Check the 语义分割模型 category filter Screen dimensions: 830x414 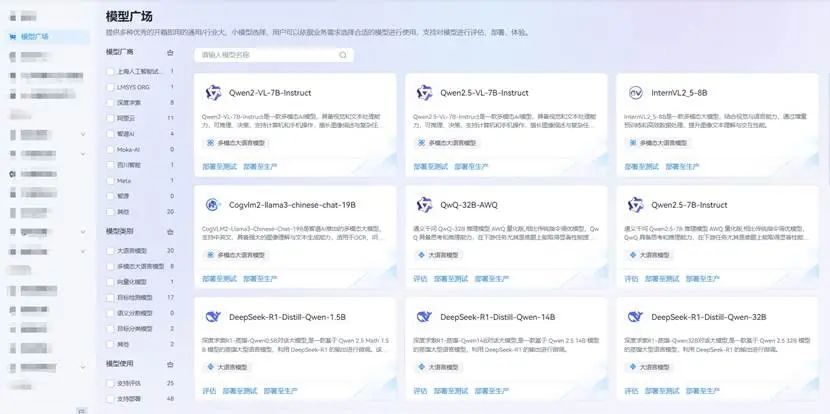[110, 313]
